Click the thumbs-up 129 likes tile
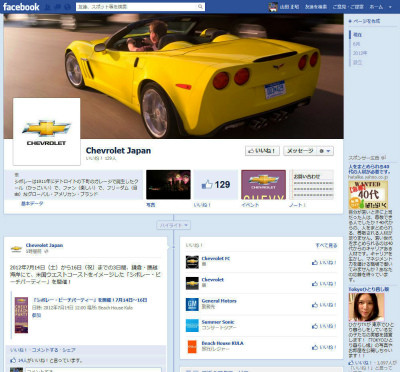This screenshot has height=372, width=400. pyautogui.click(x=216, y=185)
